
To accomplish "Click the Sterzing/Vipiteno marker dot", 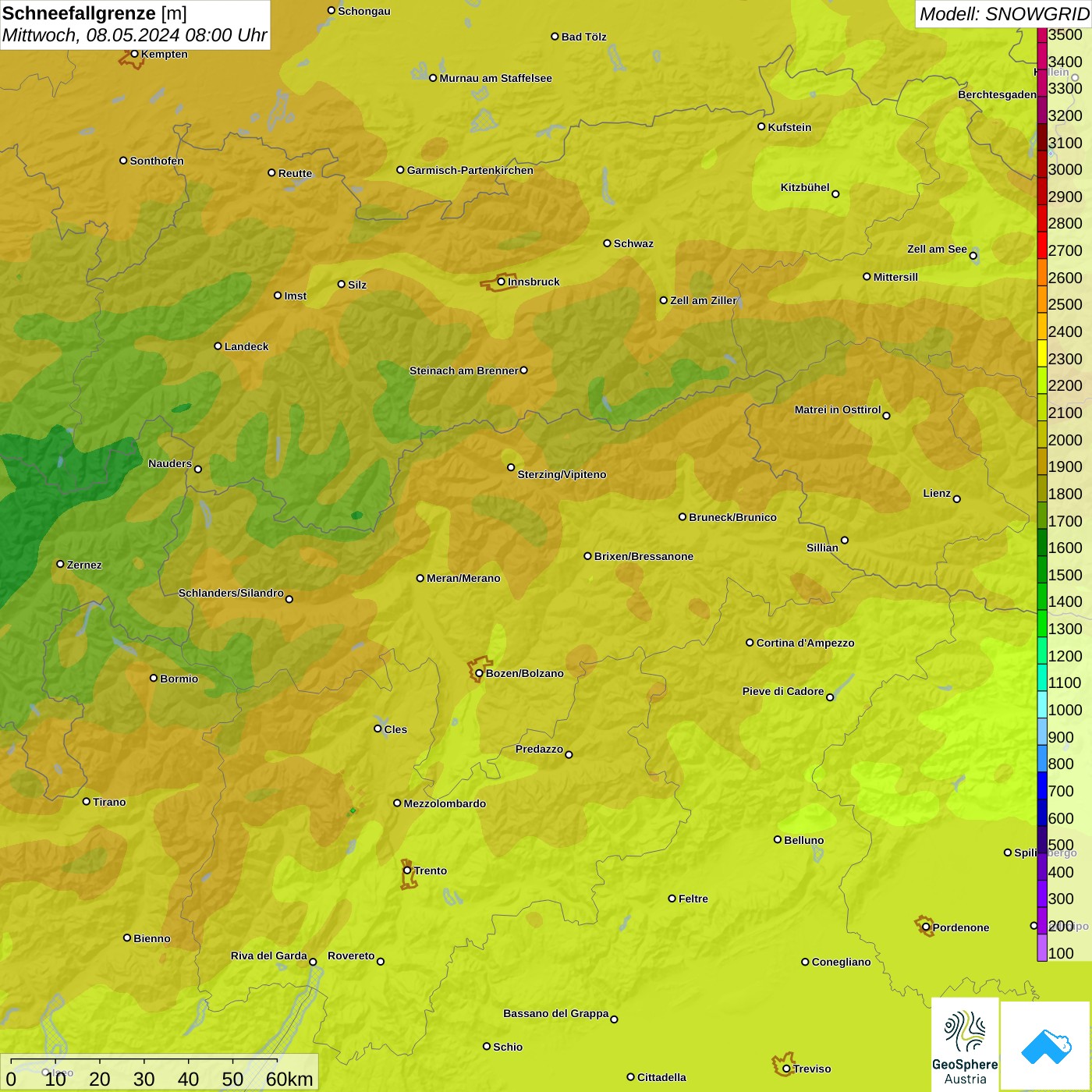I will pyautogui.click(x=511, y=467).
